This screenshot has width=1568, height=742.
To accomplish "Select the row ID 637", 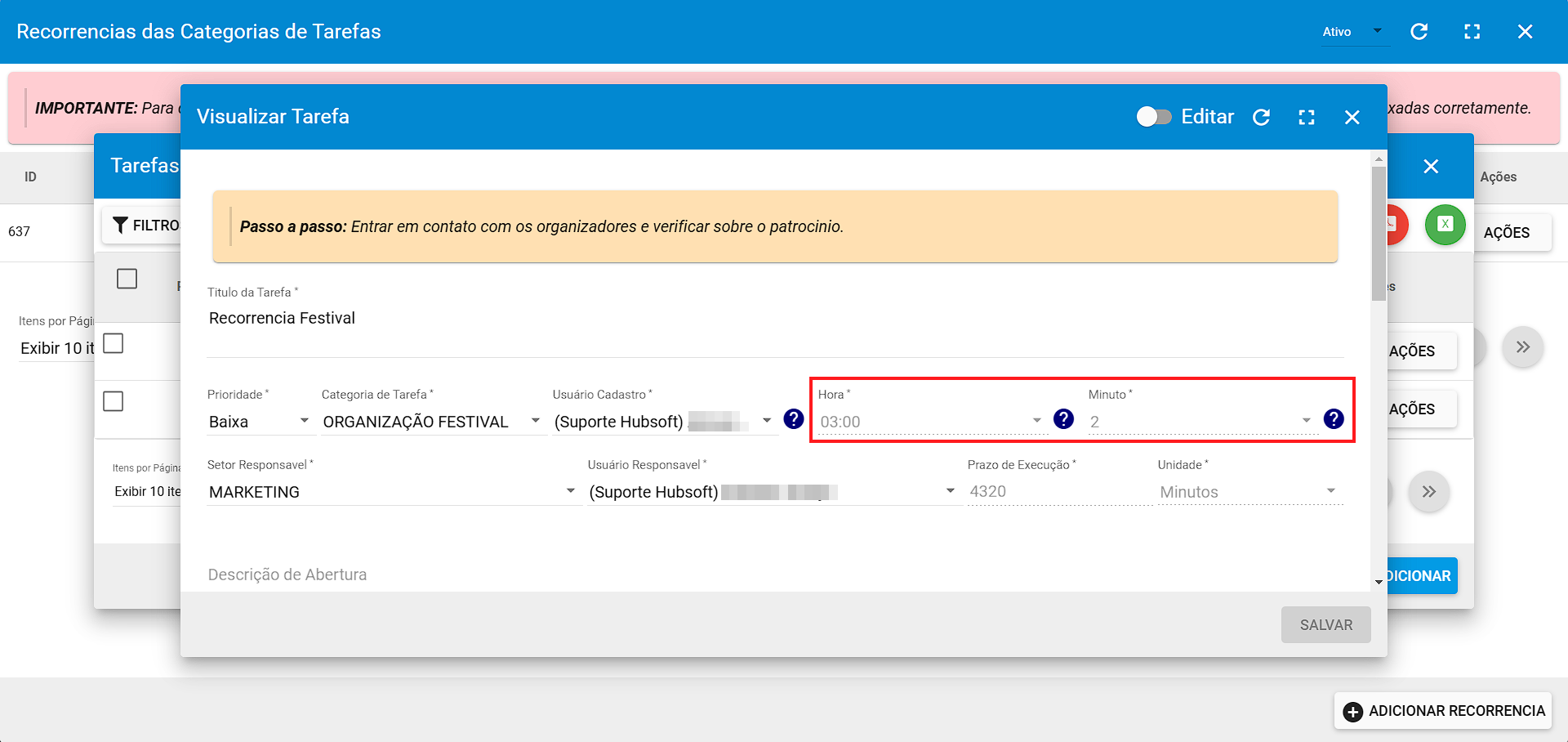I will click(19, 231).
